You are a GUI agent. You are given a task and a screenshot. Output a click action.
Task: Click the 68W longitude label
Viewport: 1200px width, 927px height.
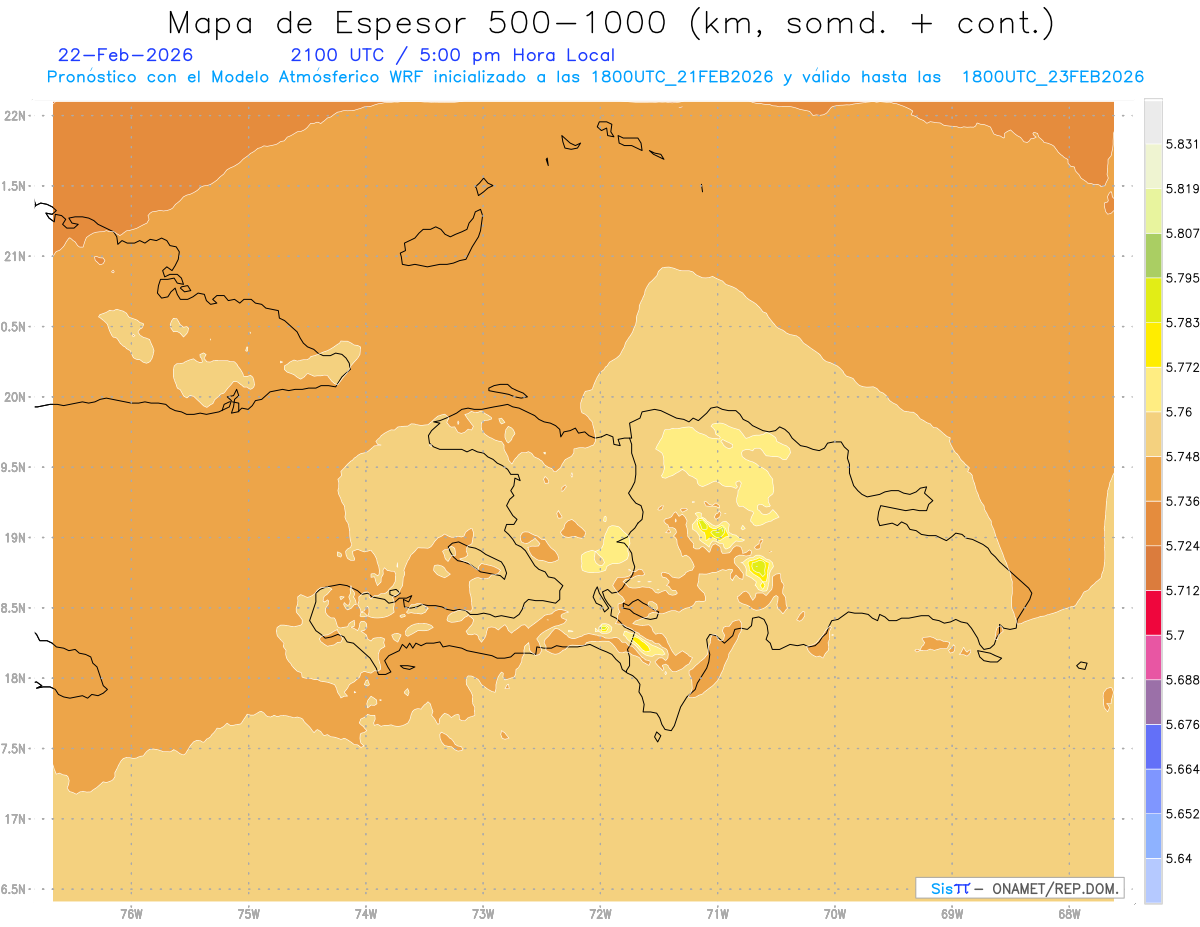(1069, 914)
